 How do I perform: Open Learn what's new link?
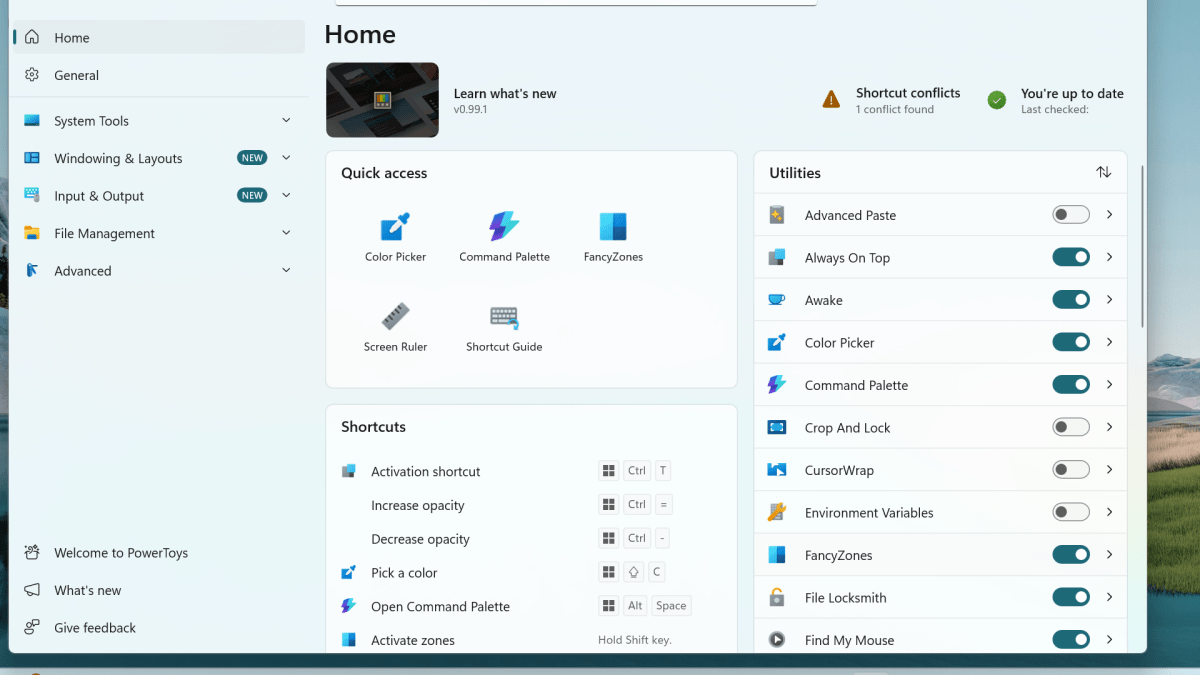(x=505, y=93)
